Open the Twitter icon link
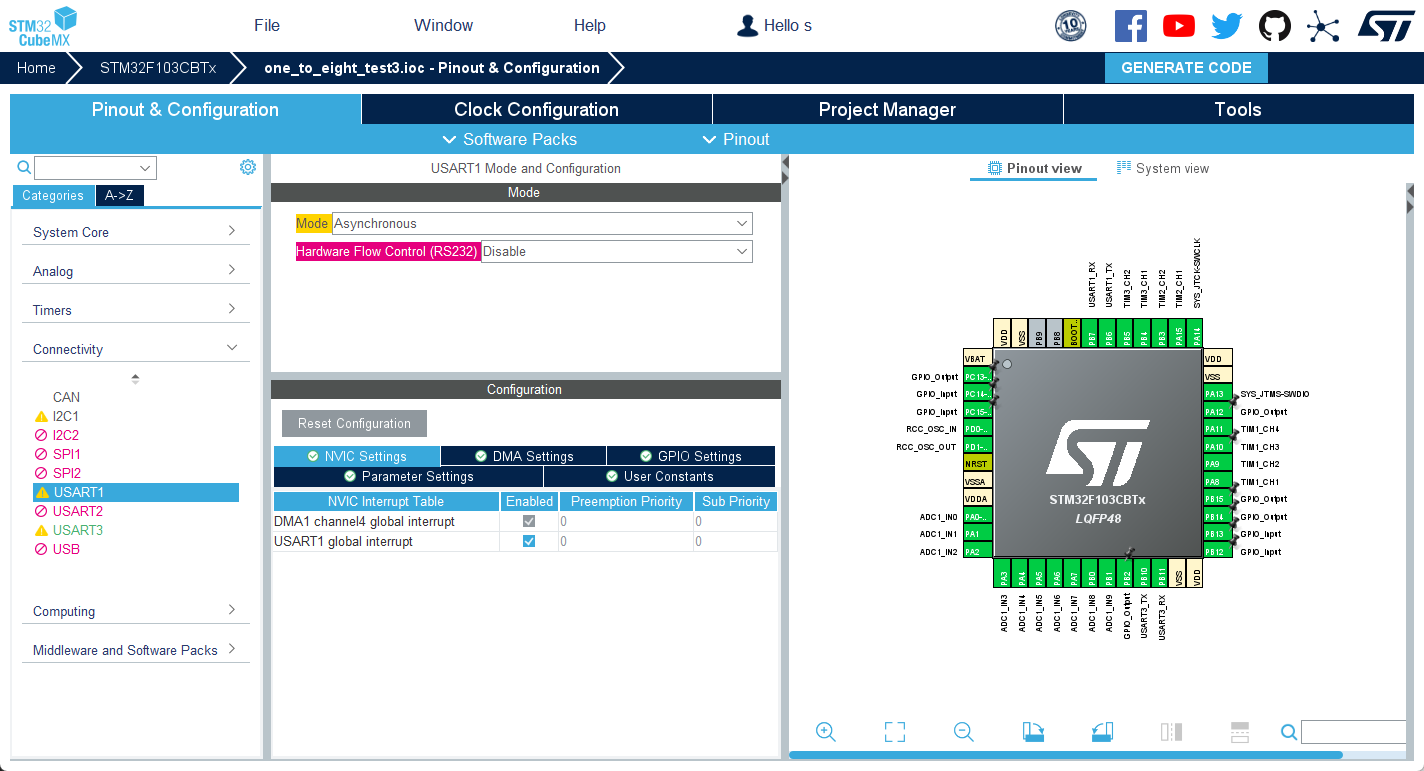Image resolution: width=1424 pixels, height=771 pixels. click(x=1227, y=26)
